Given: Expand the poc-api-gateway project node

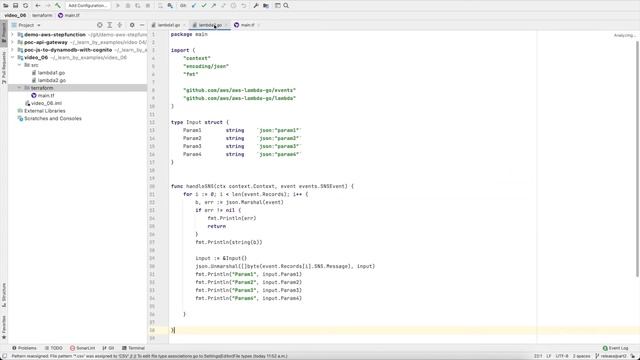Looking at the screenshot, I should pyautogui.click(x=12, y=42).
